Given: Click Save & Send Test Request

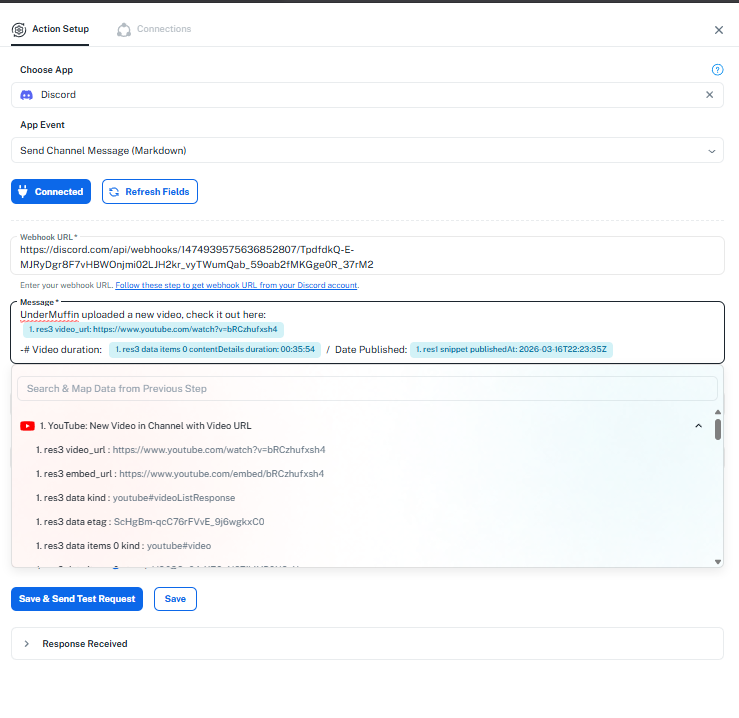Looking at the screenshot, I should (x=77, y=599).
